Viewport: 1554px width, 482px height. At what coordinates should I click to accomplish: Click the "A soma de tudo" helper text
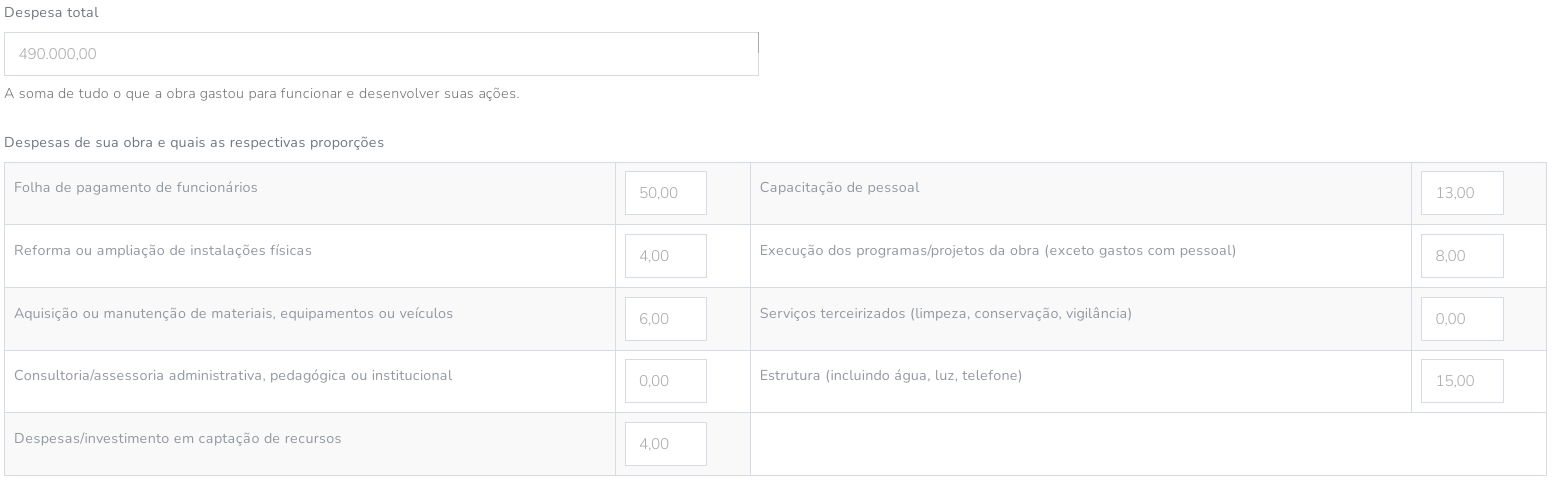point(261,94)
